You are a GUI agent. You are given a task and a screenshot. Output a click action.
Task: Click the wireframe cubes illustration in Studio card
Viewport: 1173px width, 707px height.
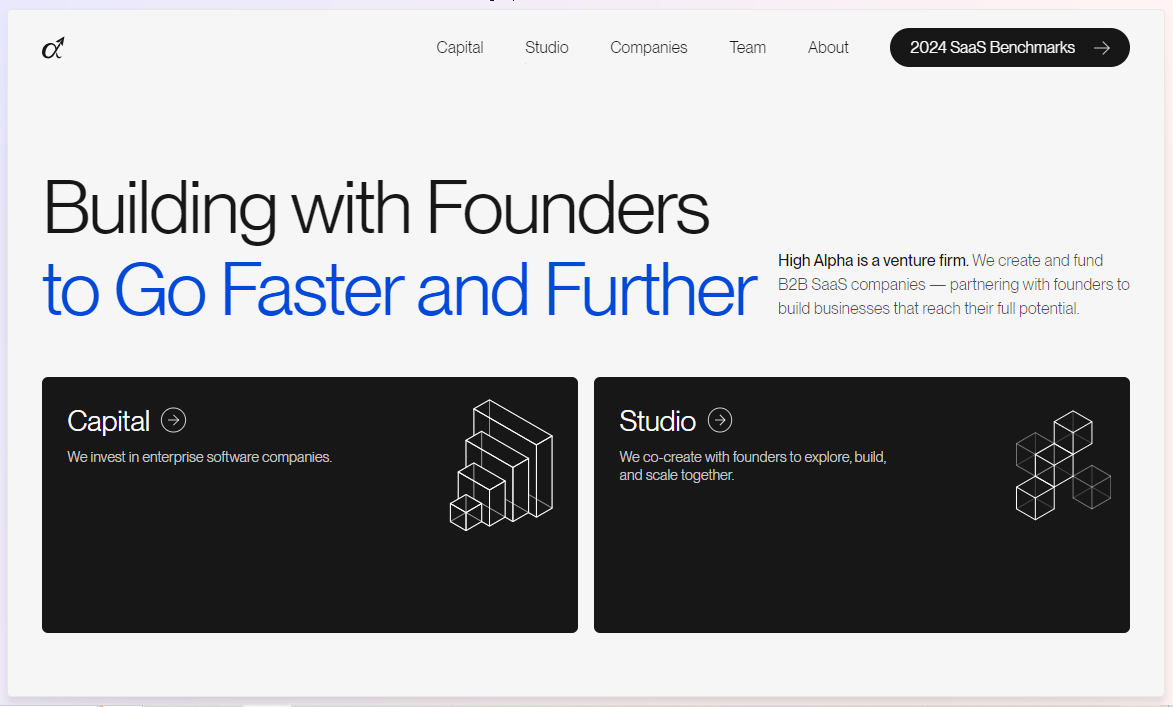[x=1063, y=465]
